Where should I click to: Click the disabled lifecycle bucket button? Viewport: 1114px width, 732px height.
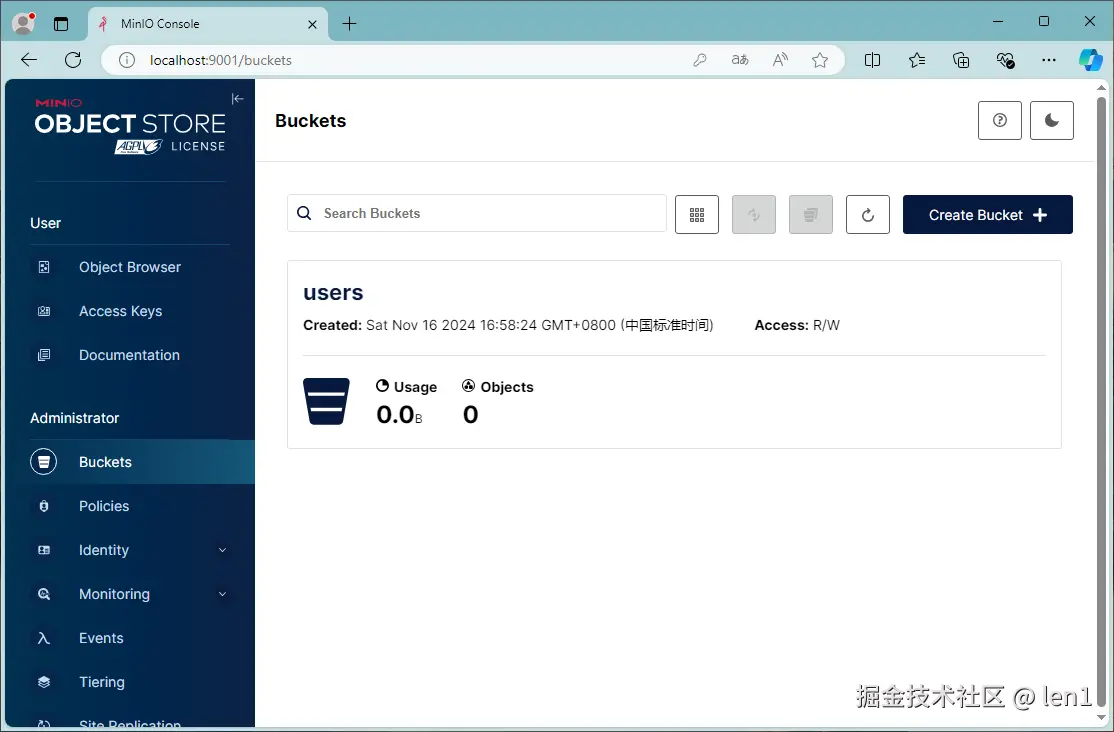point(811,215)
